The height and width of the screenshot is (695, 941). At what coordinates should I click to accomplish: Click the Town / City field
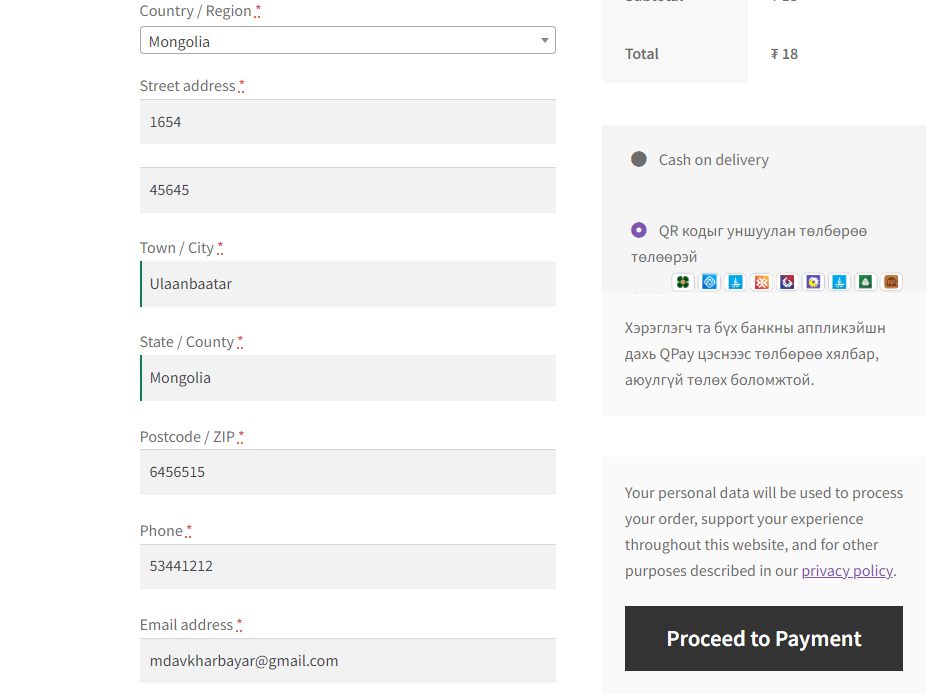tap(347, 284)
